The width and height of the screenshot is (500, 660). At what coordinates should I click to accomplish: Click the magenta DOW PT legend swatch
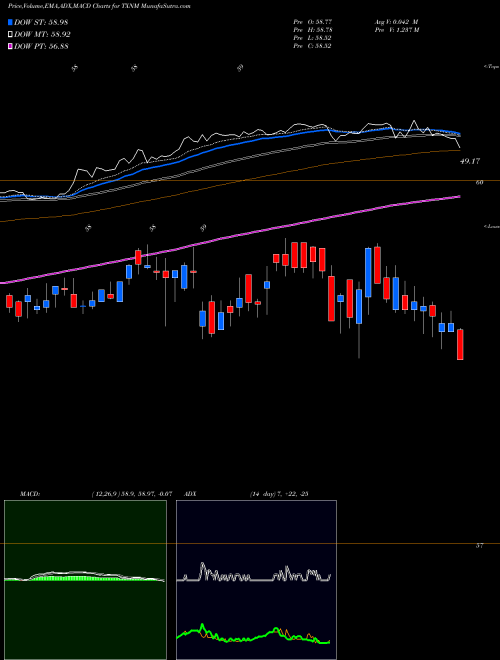coord(11,46)
